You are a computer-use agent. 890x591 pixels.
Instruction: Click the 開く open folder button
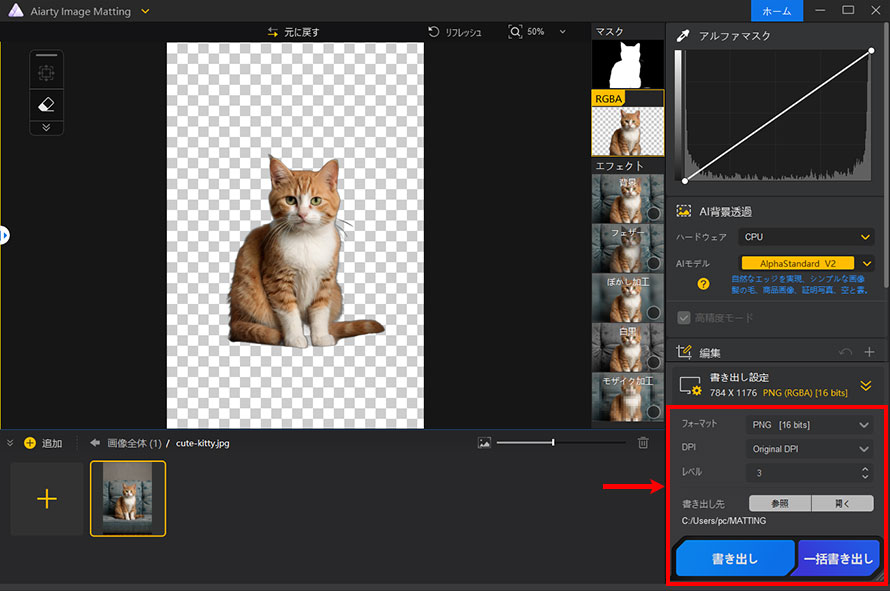click(x=842, y=504)
